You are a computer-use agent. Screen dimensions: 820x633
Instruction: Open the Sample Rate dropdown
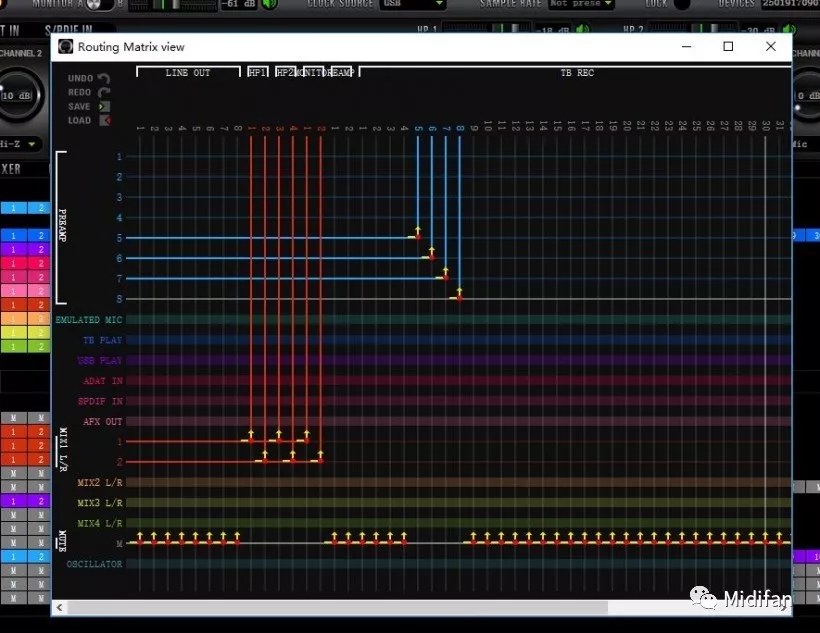click(x=581, y=4)
